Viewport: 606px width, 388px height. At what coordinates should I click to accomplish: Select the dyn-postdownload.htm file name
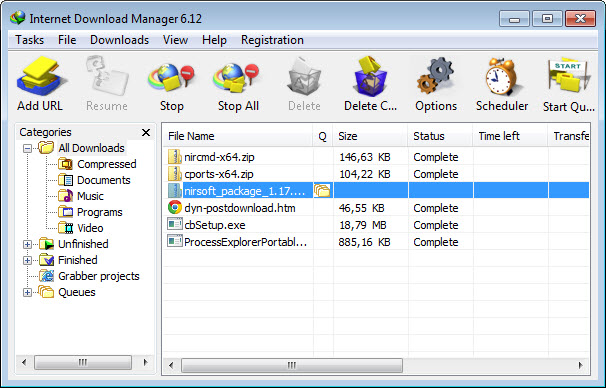point(240,208)
